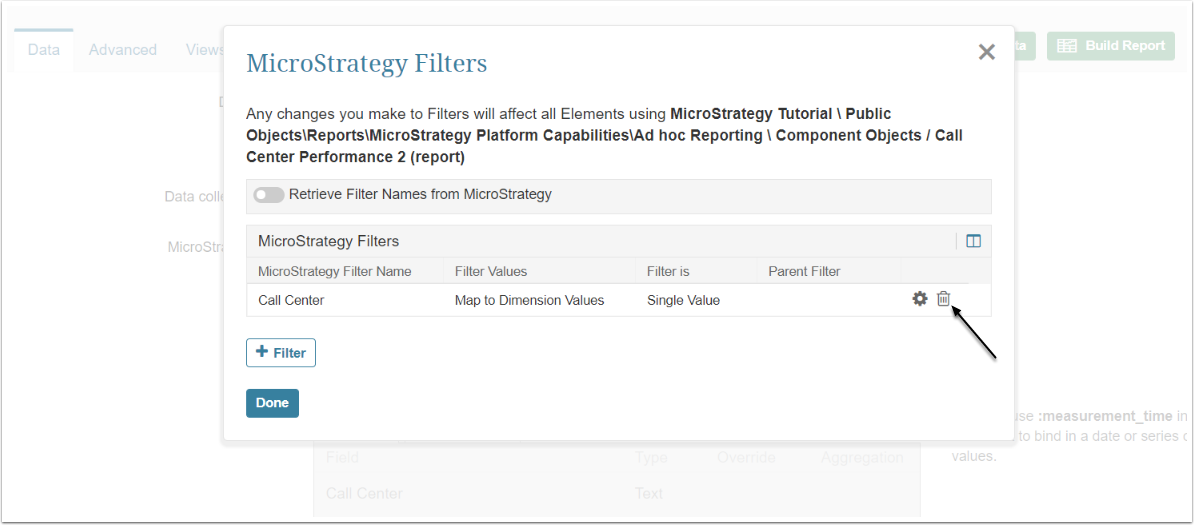Screen dimensions: 1194x525
Task: Click the table icon on Build Report
Action: (x=1067, y=46)
